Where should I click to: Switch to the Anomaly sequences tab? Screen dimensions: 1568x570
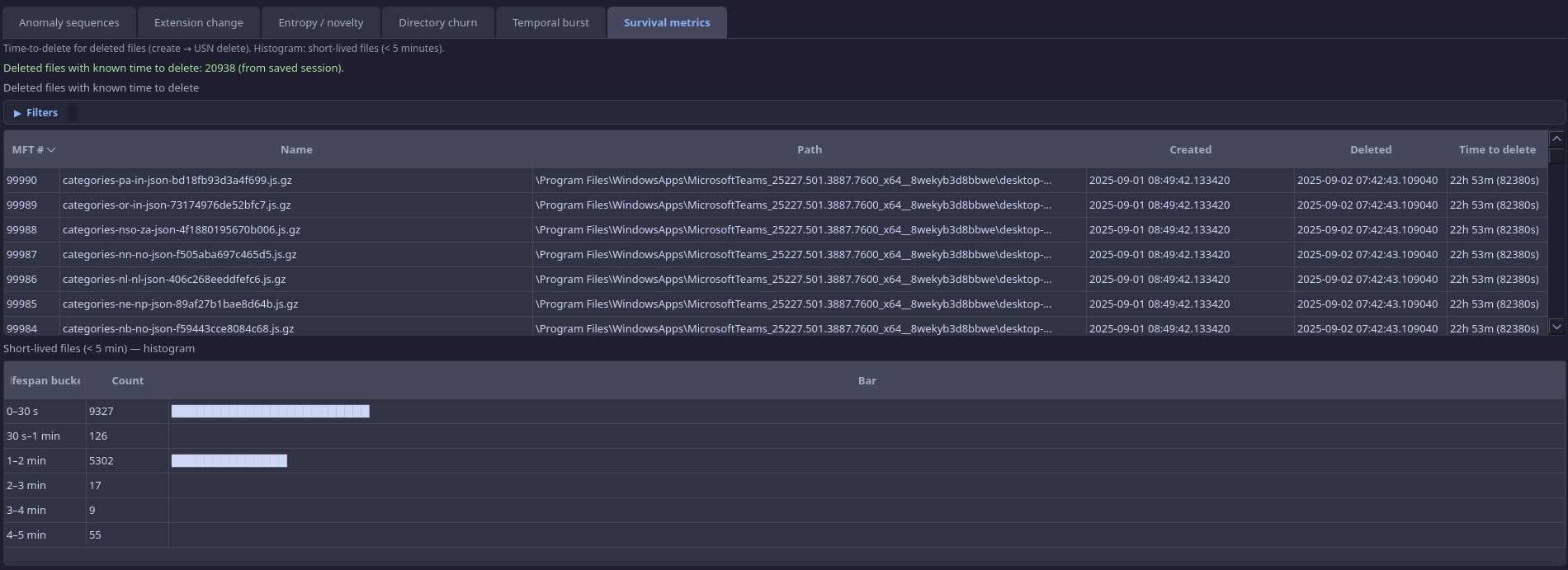pyautogui.click(x=68, y=22)
